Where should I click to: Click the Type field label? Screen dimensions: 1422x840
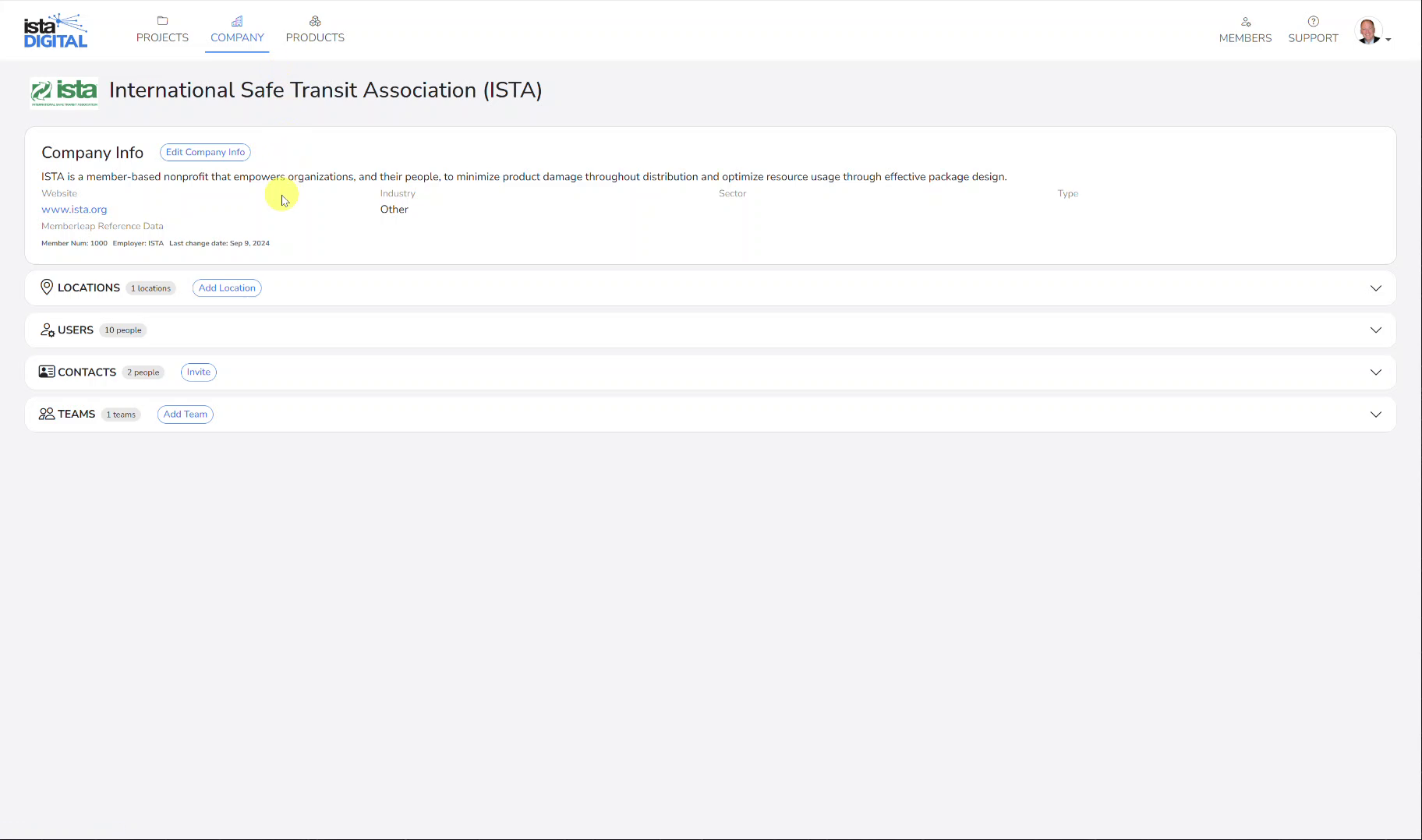coord(1068,193)
